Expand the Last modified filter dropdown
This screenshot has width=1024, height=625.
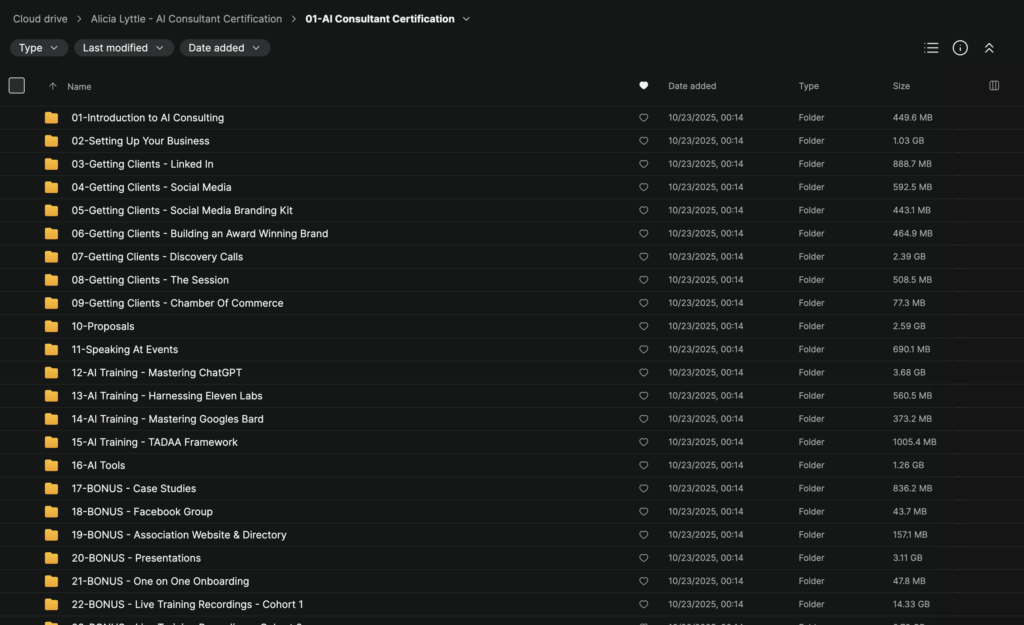[x=123, y=48]
